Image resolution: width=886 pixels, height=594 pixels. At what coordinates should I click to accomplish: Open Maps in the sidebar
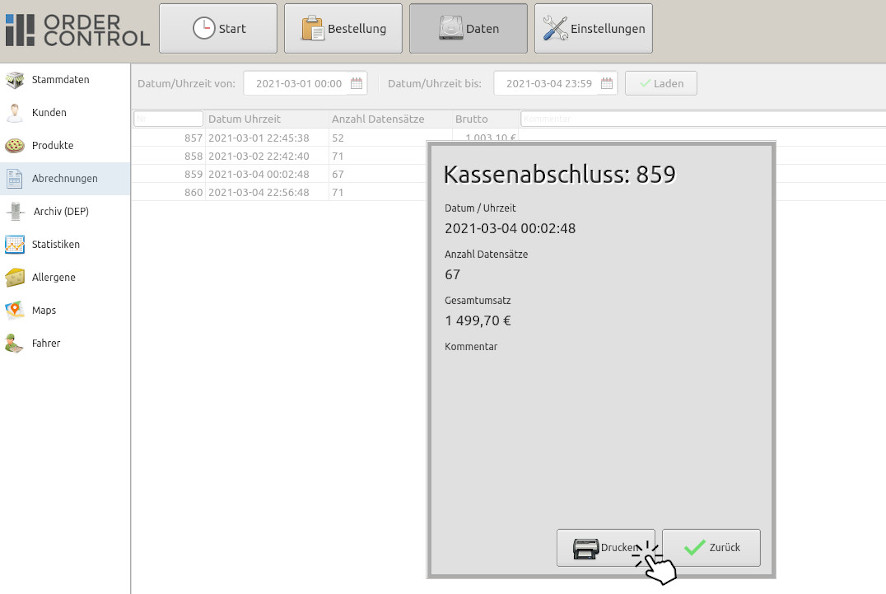[x=44, y=310]
